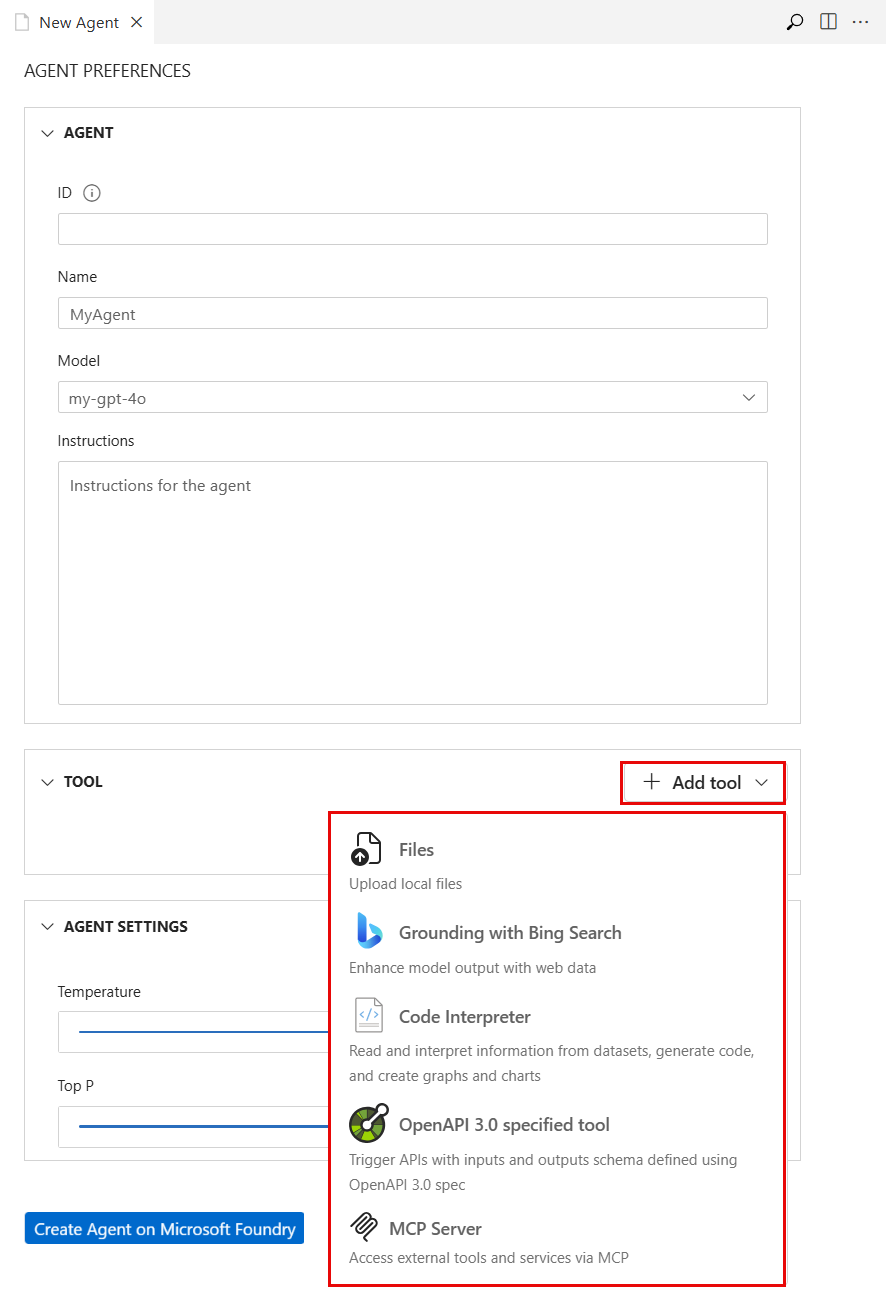The width and height of the screenshot is (886, 1309).
Task: Collapse the TOOL section
Action: 47,782
